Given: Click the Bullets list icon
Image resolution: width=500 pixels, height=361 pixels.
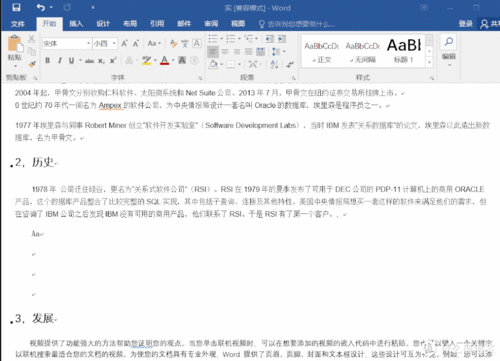Looking at the screenshot, I should pyautogui.click(x=213, y=39).
